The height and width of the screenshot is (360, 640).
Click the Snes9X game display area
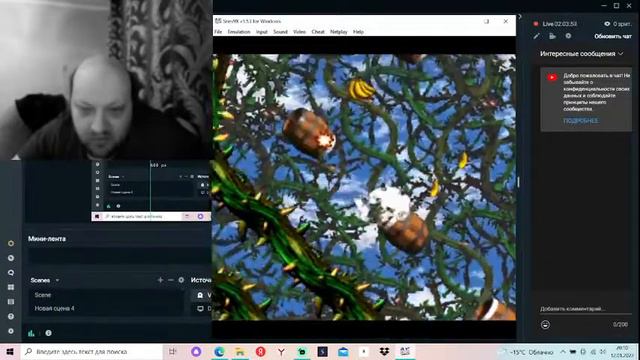click(364, 187)
